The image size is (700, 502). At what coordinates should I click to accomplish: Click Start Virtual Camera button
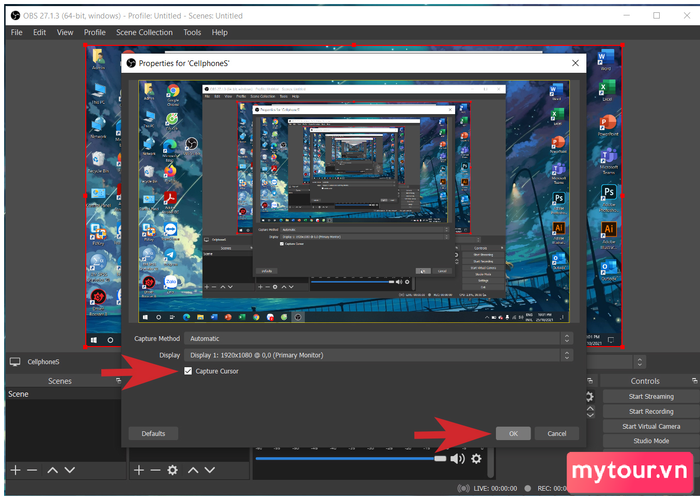coord(651,427)
